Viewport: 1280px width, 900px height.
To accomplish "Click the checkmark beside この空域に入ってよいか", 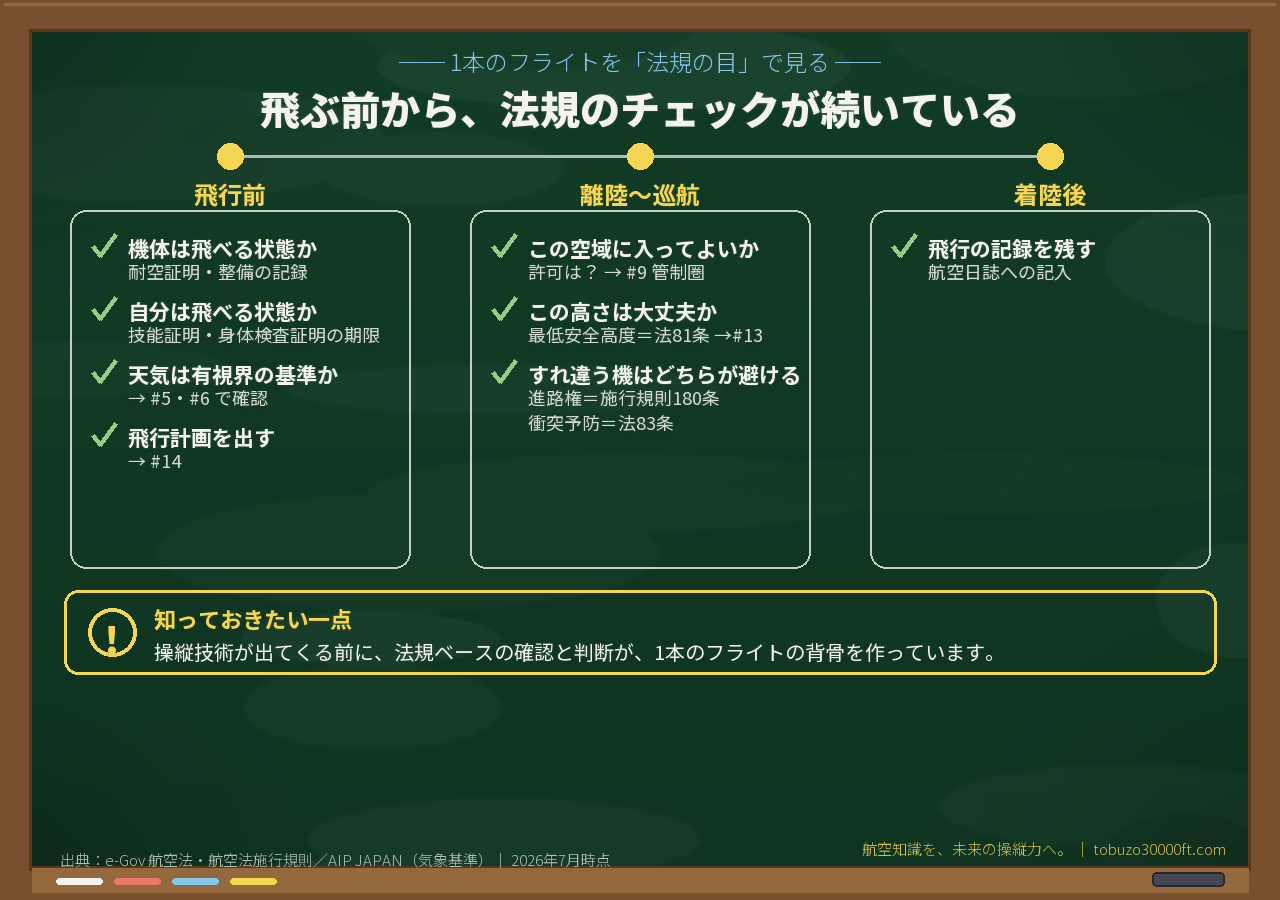I will 504,246.
